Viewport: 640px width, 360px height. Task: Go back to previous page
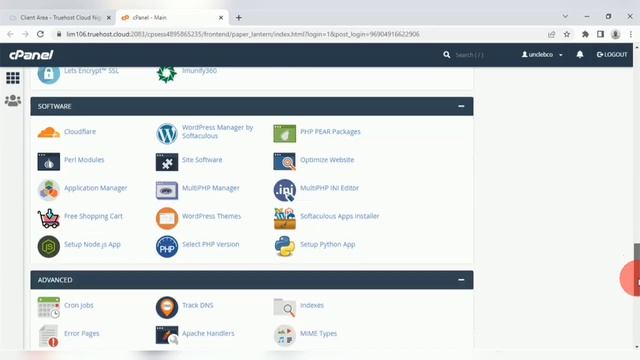(10, 34)
